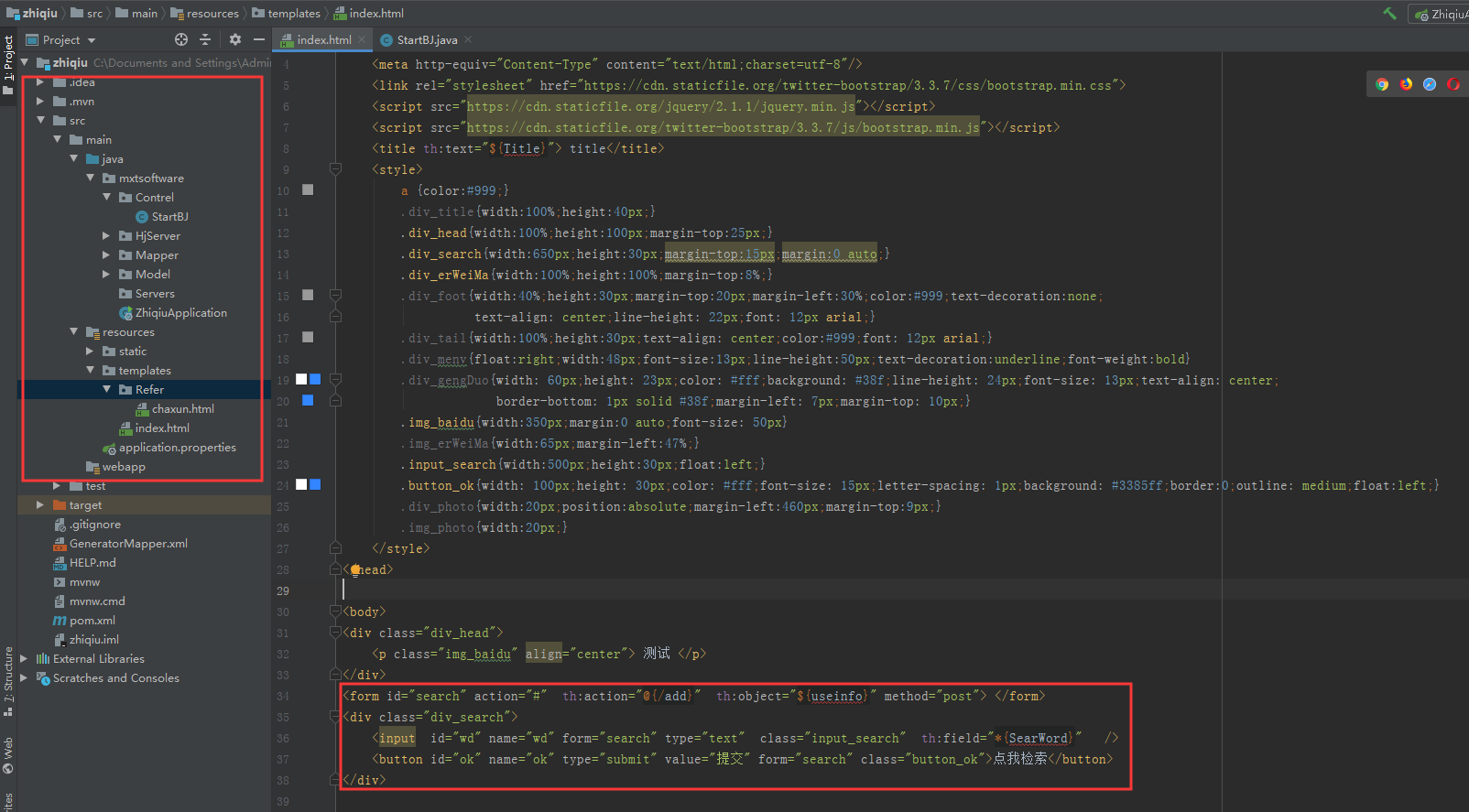Fold the body tag at line 30
Image resolution: width=1469 pixels, height=812 pixels.
[x=335, y=611]
